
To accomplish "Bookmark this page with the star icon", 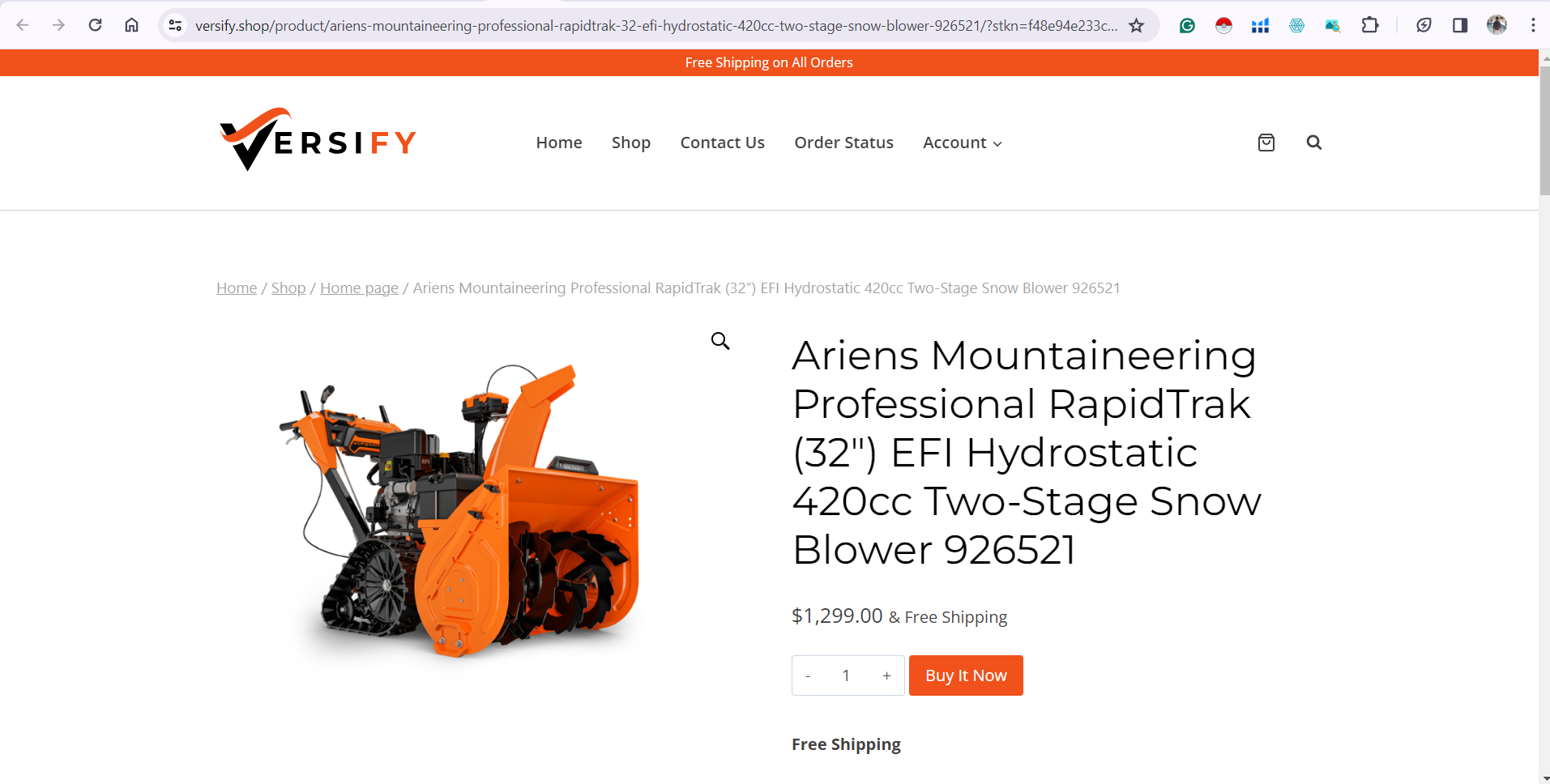I will pos(1136,25).
